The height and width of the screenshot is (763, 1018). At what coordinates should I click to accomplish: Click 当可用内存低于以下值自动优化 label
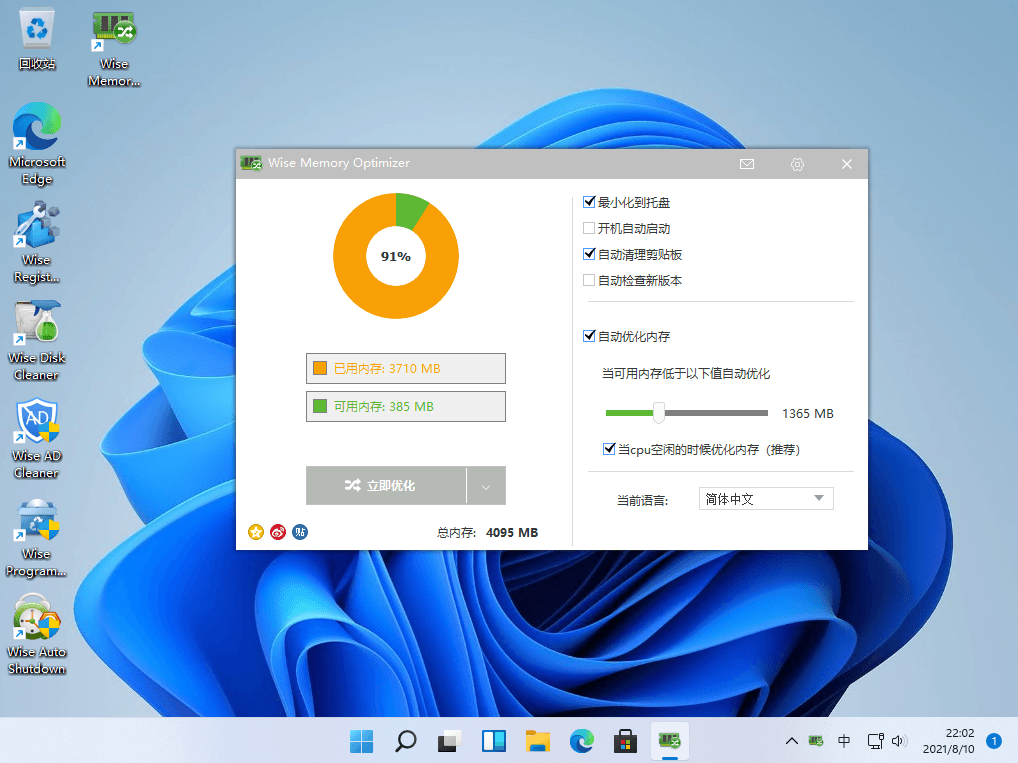point(686,373)
